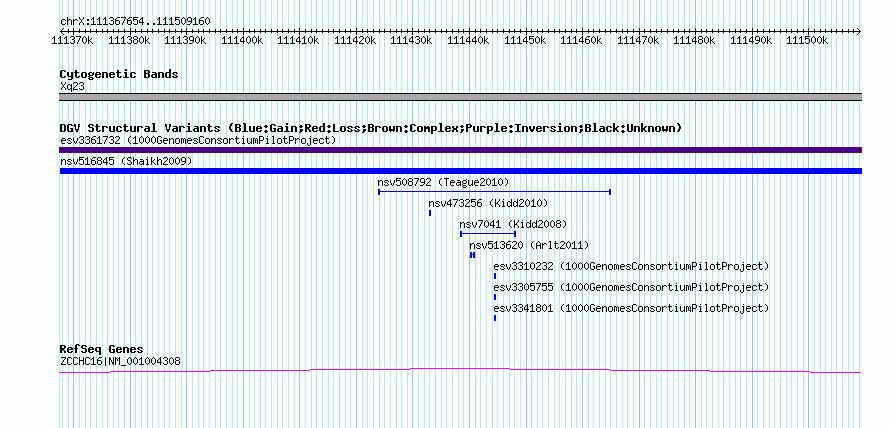Click the nsv513620 Arlt2011 variant marker
The image size is (890, 428).
pos(472,255)
